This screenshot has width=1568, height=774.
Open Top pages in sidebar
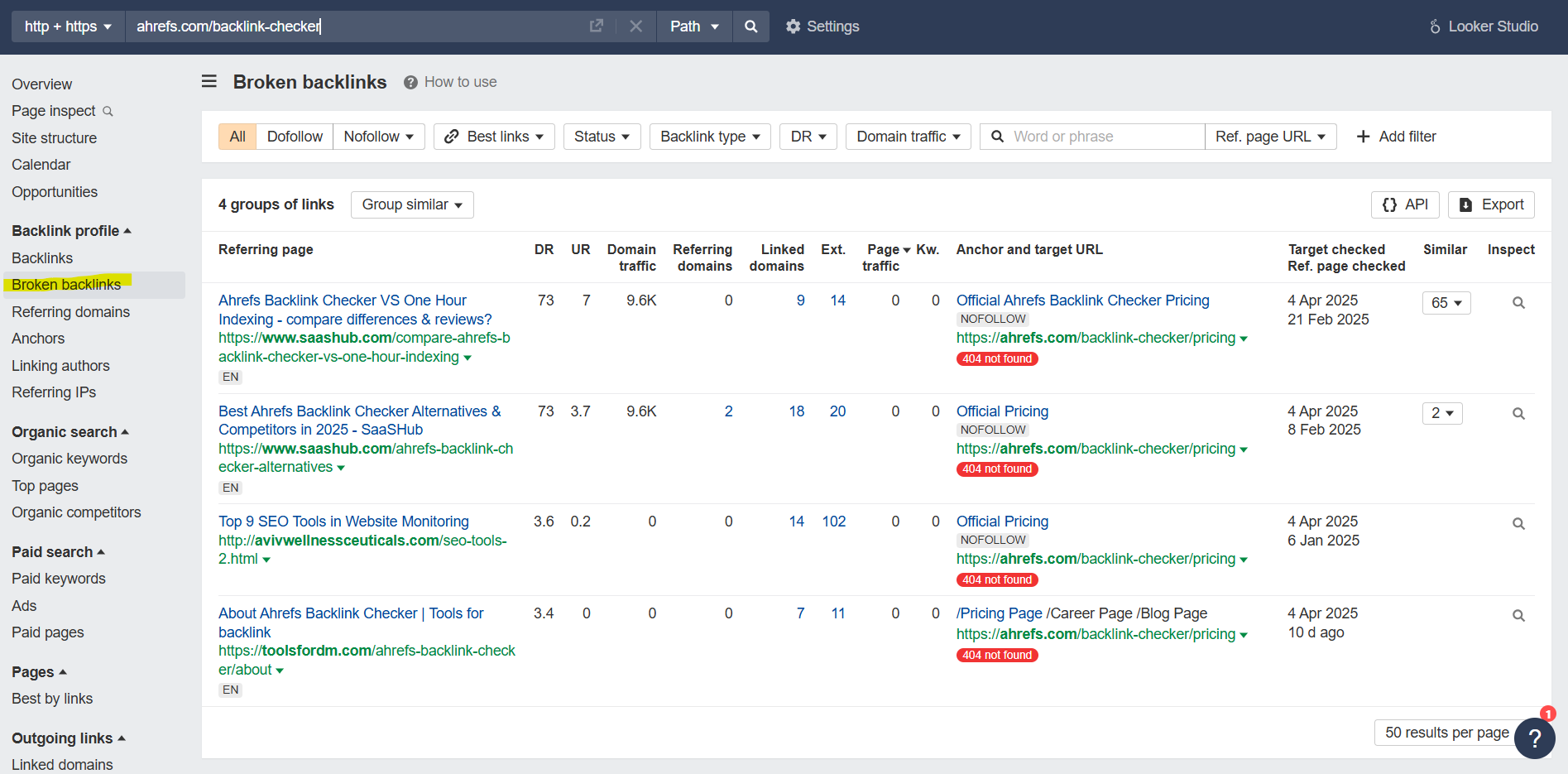pos(45,486)
